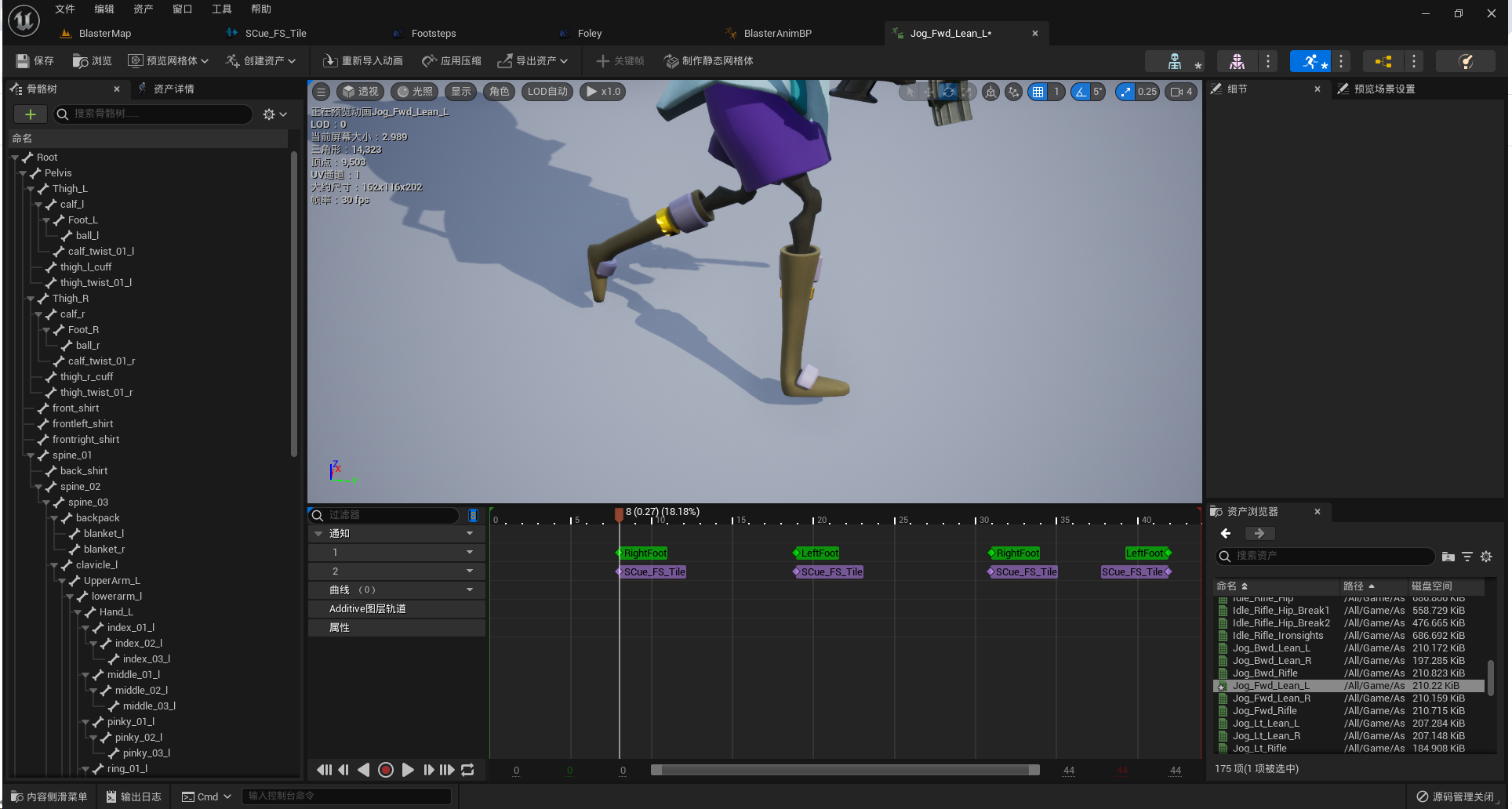Viewport: 1512px width, 809px height.
Task: Open asset browser filter icon
Action: coord(1467,557)
